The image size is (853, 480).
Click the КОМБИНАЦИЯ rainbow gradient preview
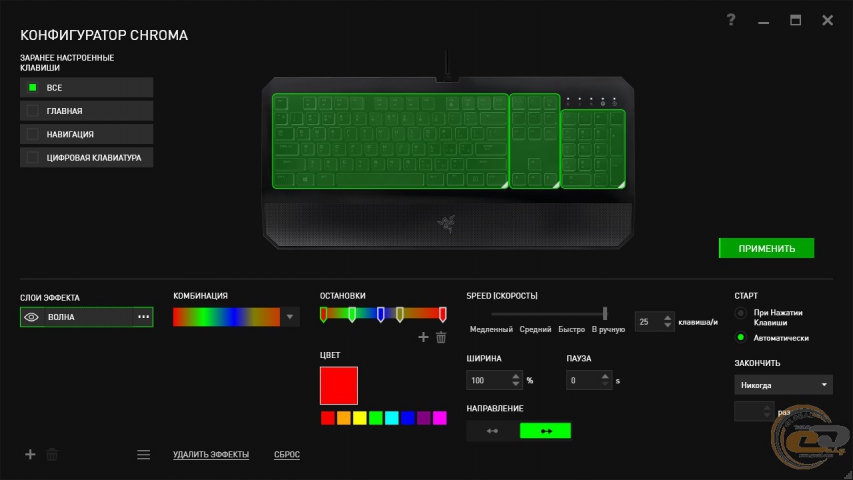pyautogui.click(x=226, y=317)
